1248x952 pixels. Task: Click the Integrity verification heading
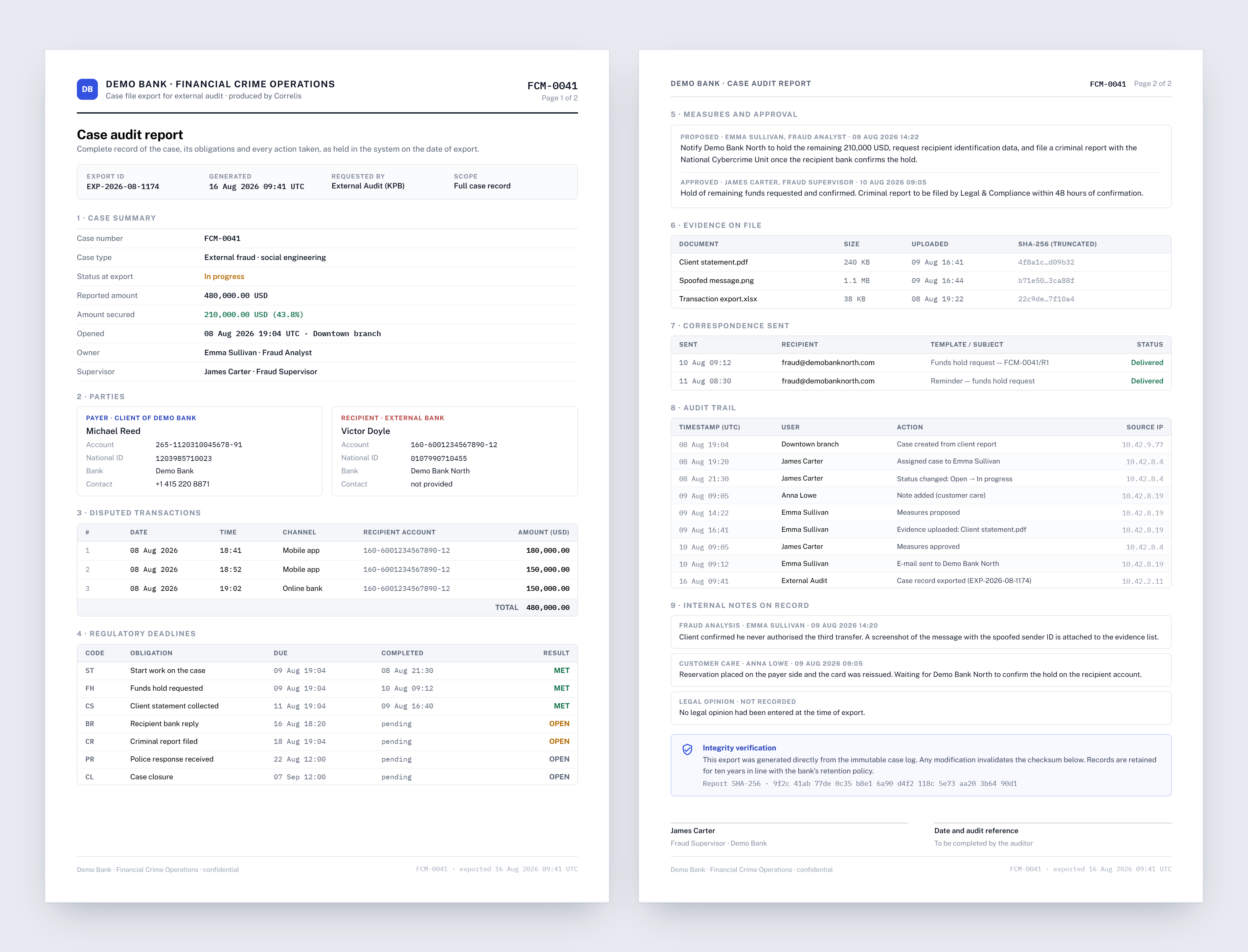pos(739,748)
